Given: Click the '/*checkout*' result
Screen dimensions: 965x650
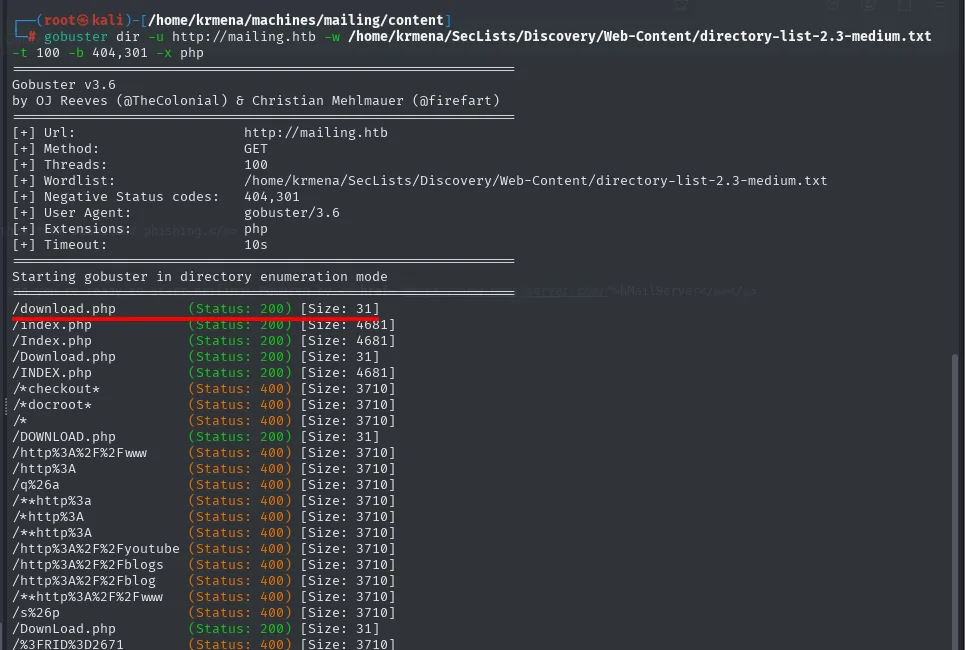Looking at the screenshot, I should 56,388.
